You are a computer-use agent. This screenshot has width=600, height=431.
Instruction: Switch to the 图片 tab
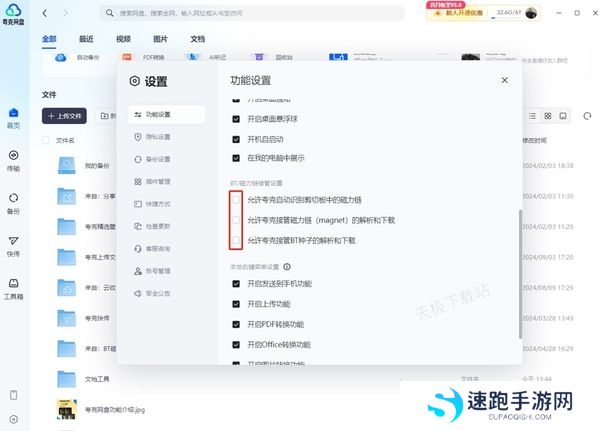160,39
